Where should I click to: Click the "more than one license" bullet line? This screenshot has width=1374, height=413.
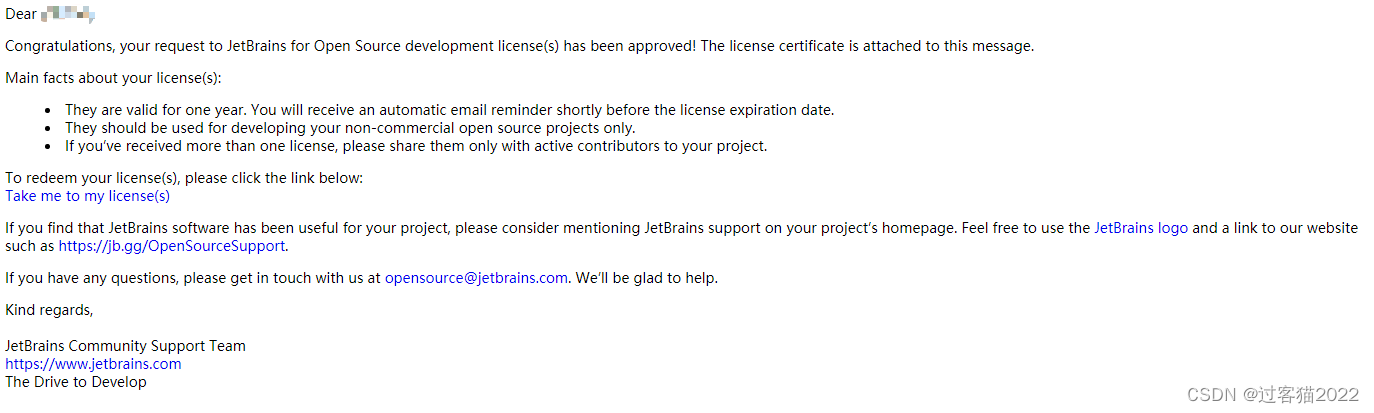[416, 146]
